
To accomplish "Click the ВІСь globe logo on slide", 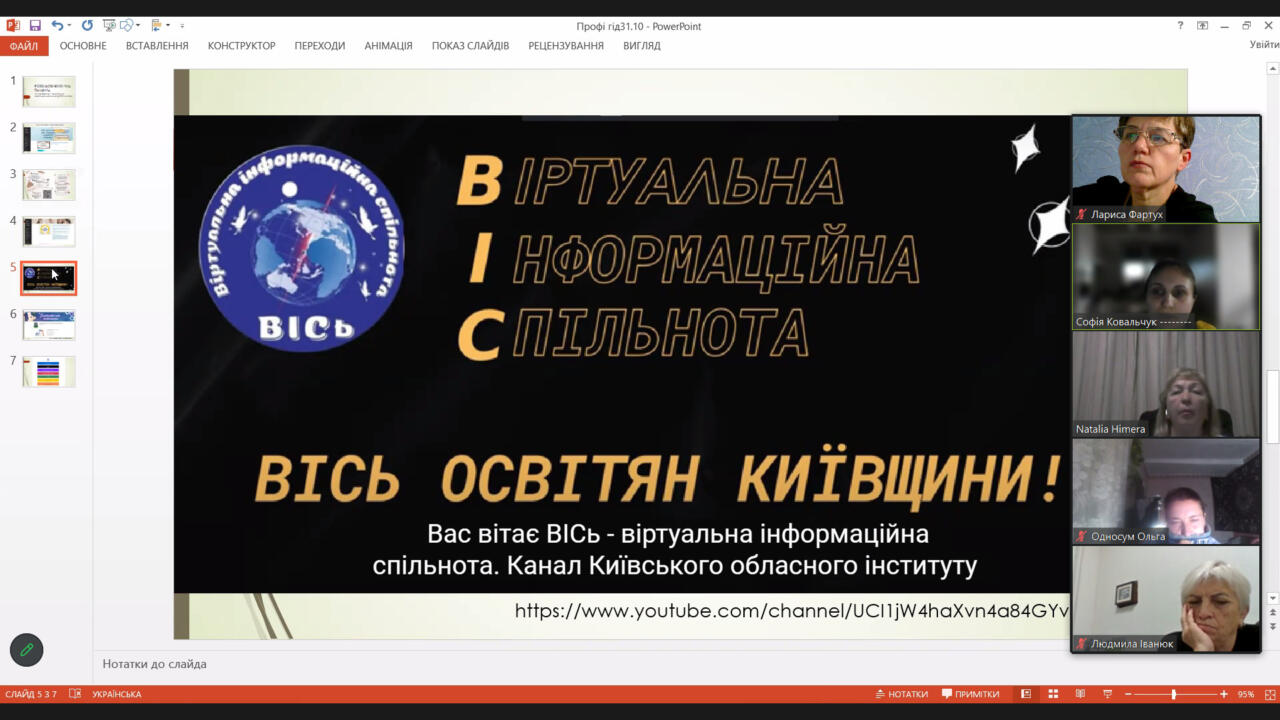I will coord(302,248).
